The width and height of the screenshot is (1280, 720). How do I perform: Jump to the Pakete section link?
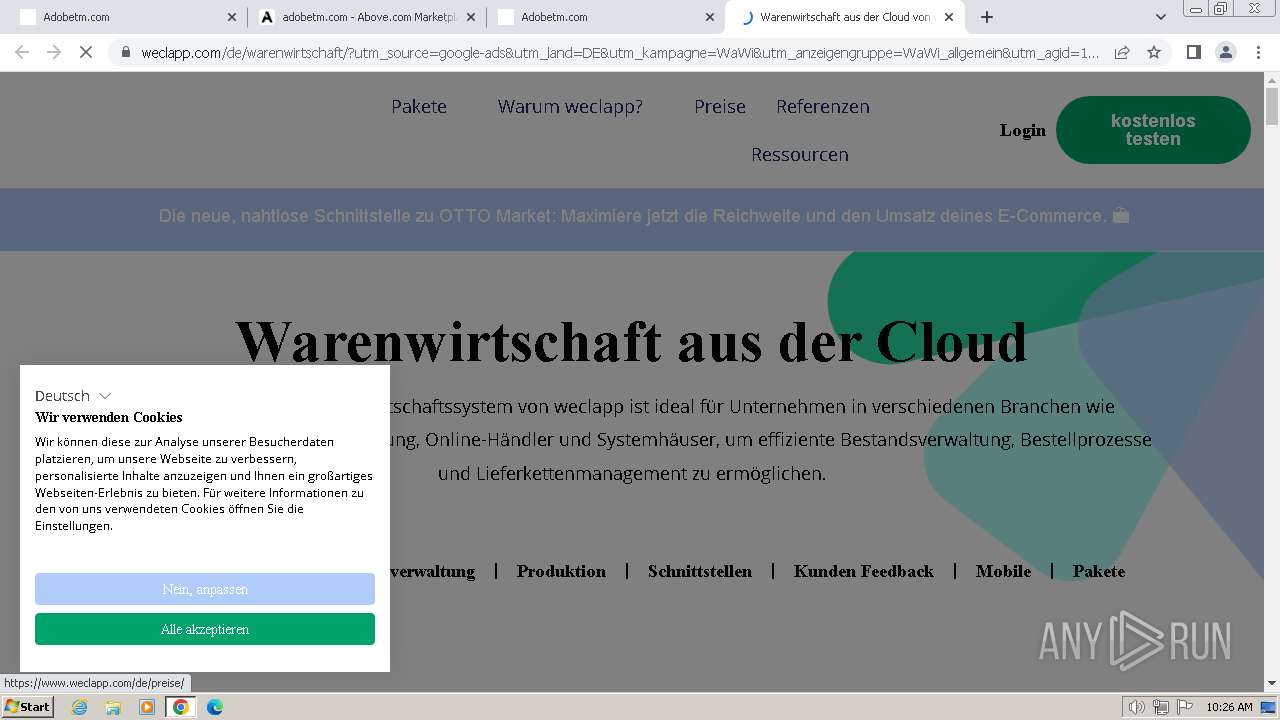(x=1099, y=571)
